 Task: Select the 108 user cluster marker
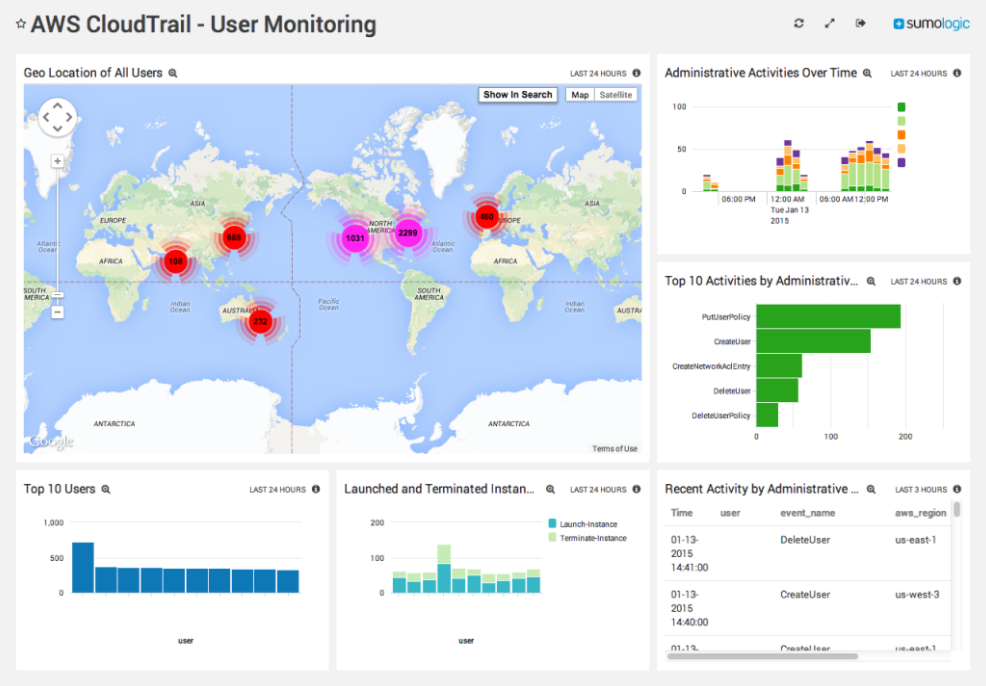[175, 261]
